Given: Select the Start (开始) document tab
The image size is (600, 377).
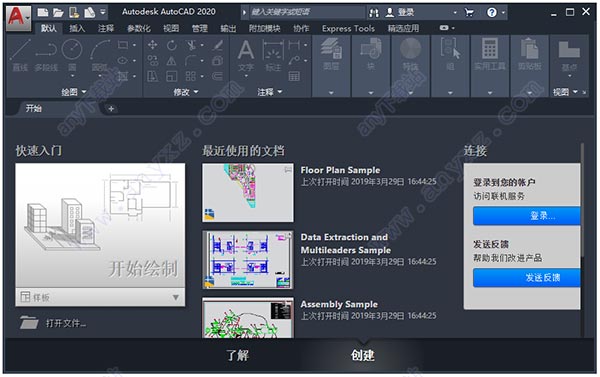Looking at the screenshot, I should point(34,109).
